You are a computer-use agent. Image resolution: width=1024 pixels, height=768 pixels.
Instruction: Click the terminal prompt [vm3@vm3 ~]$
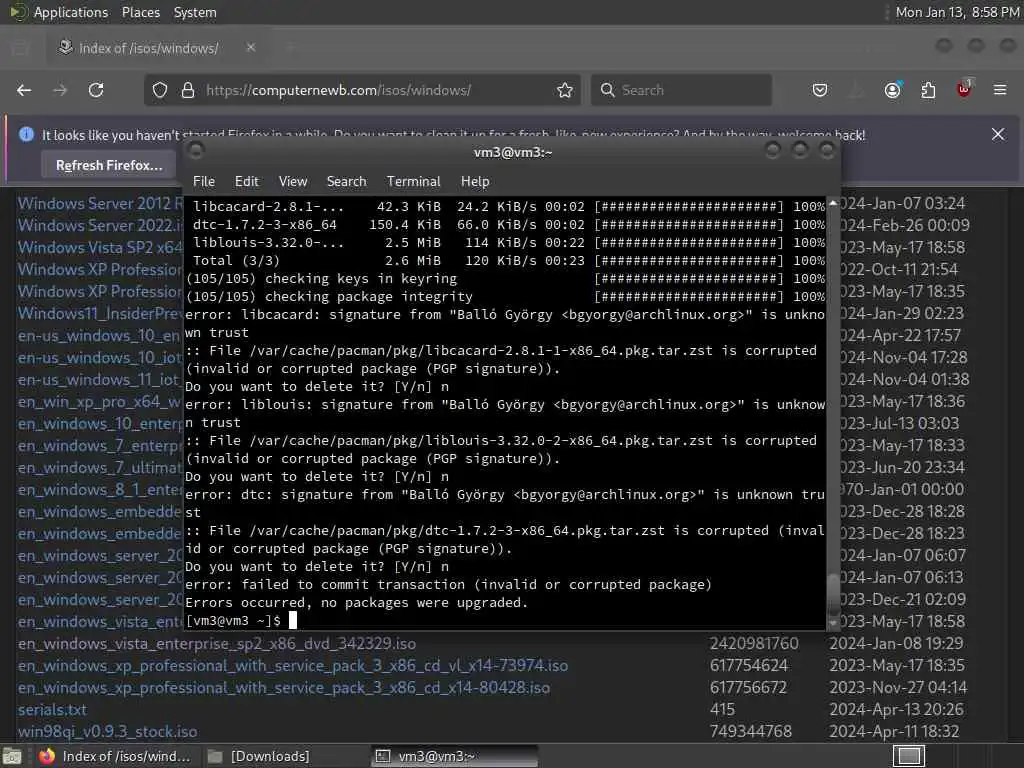[233, 620]
